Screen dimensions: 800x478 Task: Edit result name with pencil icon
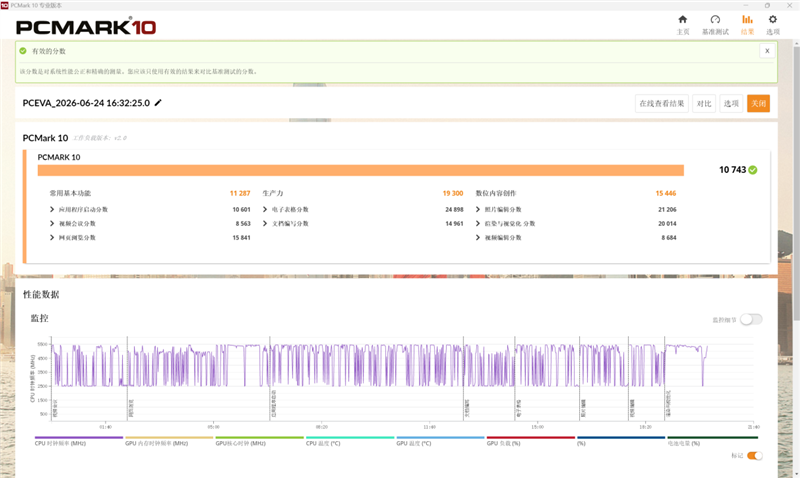pyautogui.click(x=158, y=103)
